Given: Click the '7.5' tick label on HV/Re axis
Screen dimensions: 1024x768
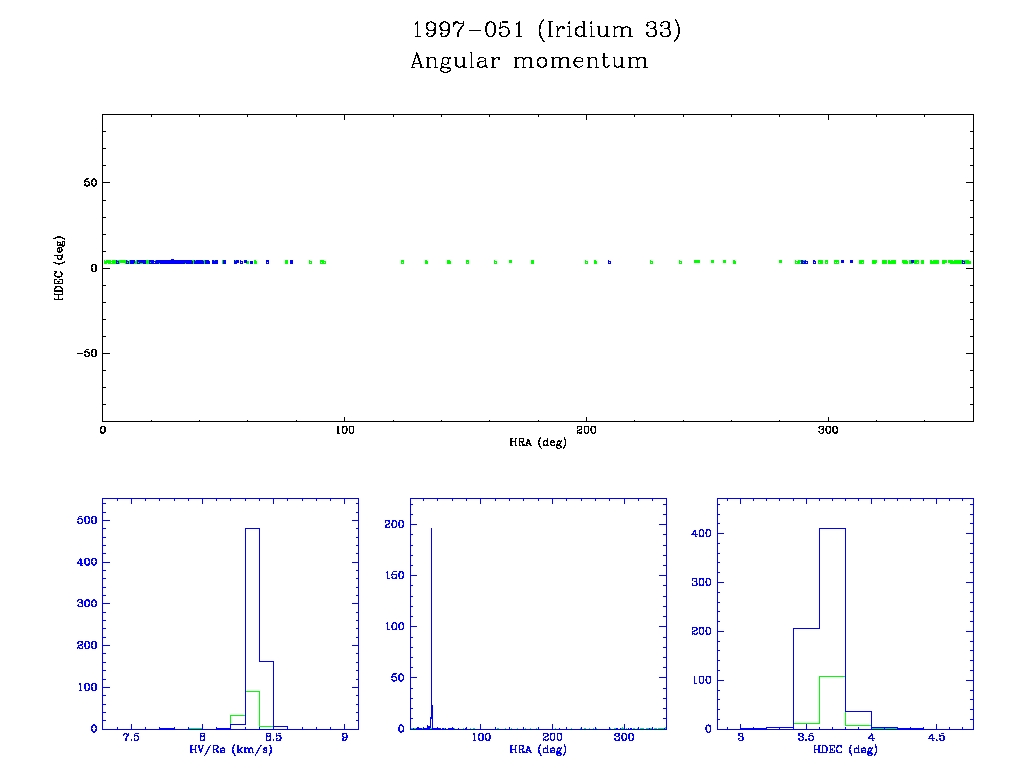Looking at the screenshot, I should [130, 738].
